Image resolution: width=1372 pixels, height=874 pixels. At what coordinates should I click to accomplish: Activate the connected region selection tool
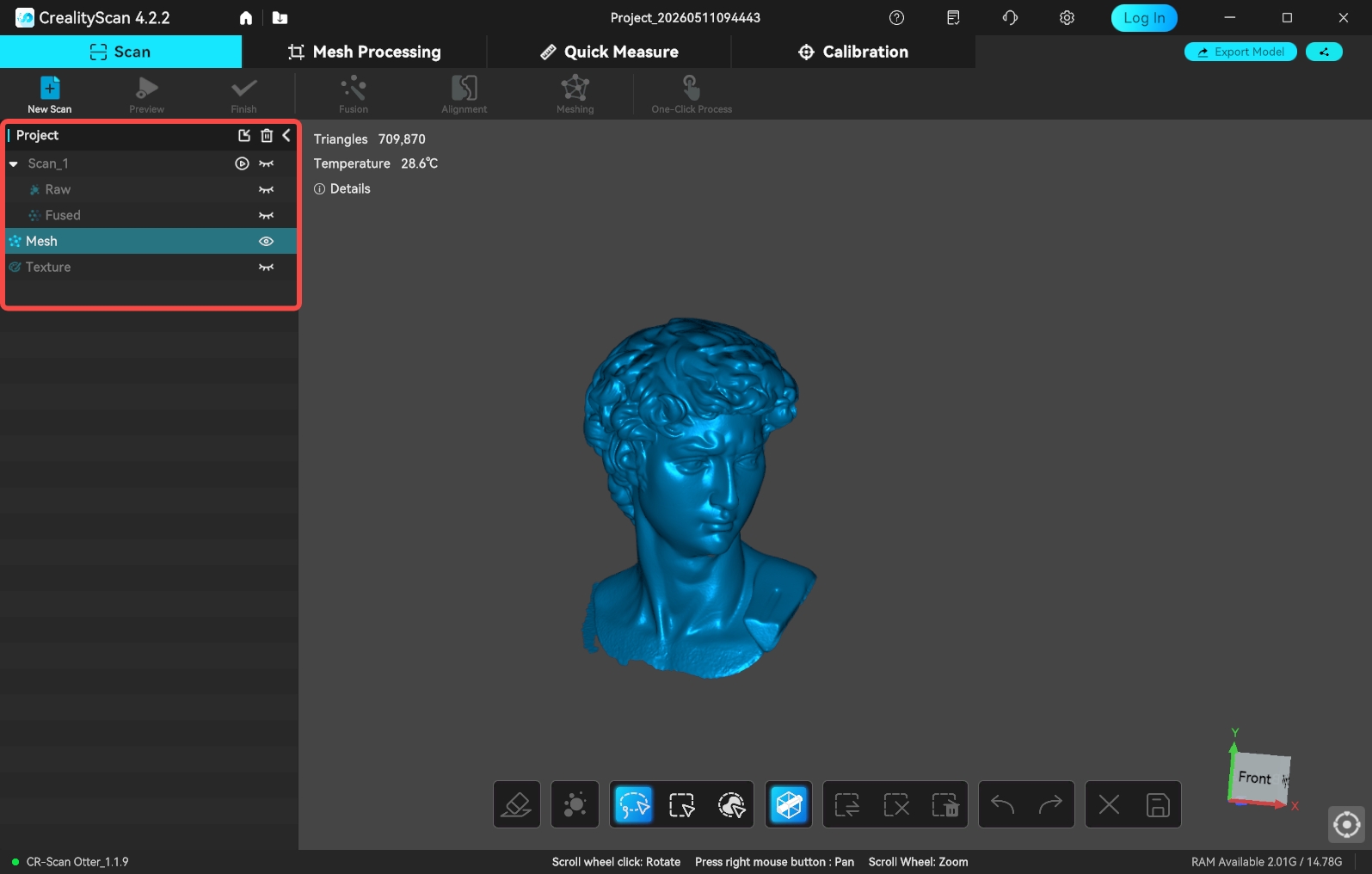(730, 804)
